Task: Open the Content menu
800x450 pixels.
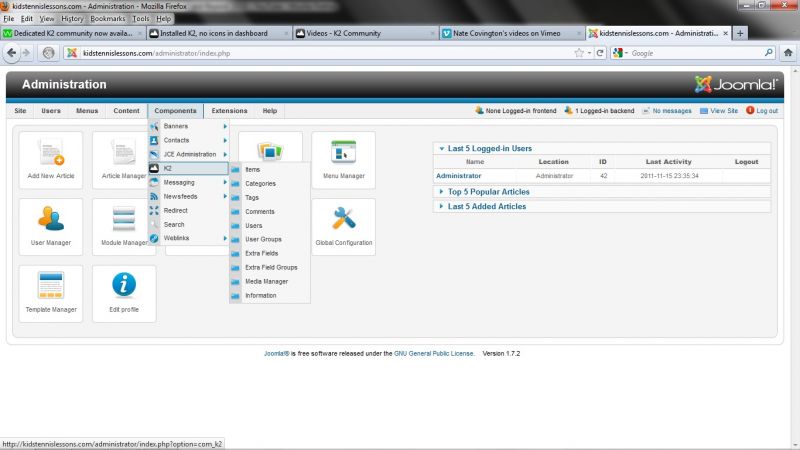Action: [127, 111]
